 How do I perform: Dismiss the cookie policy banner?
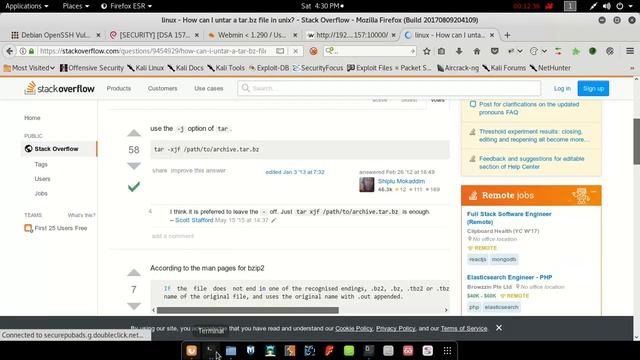tap(499, 328)
